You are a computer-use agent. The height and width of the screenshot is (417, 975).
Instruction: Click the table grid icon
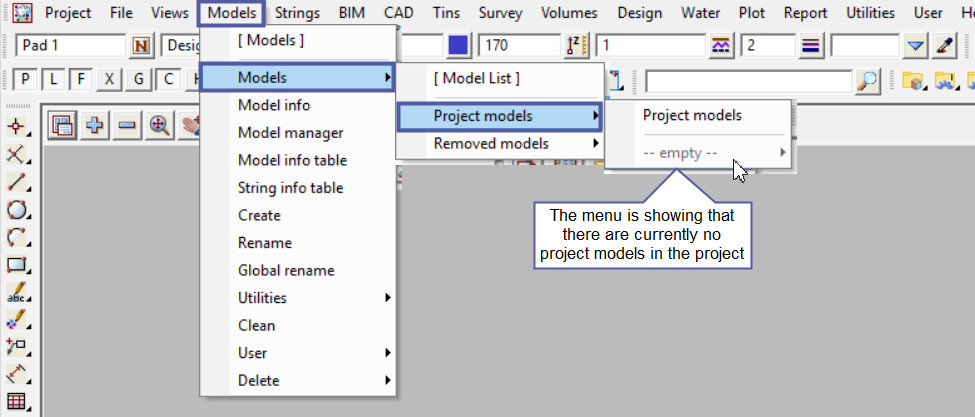coord(17,404)
